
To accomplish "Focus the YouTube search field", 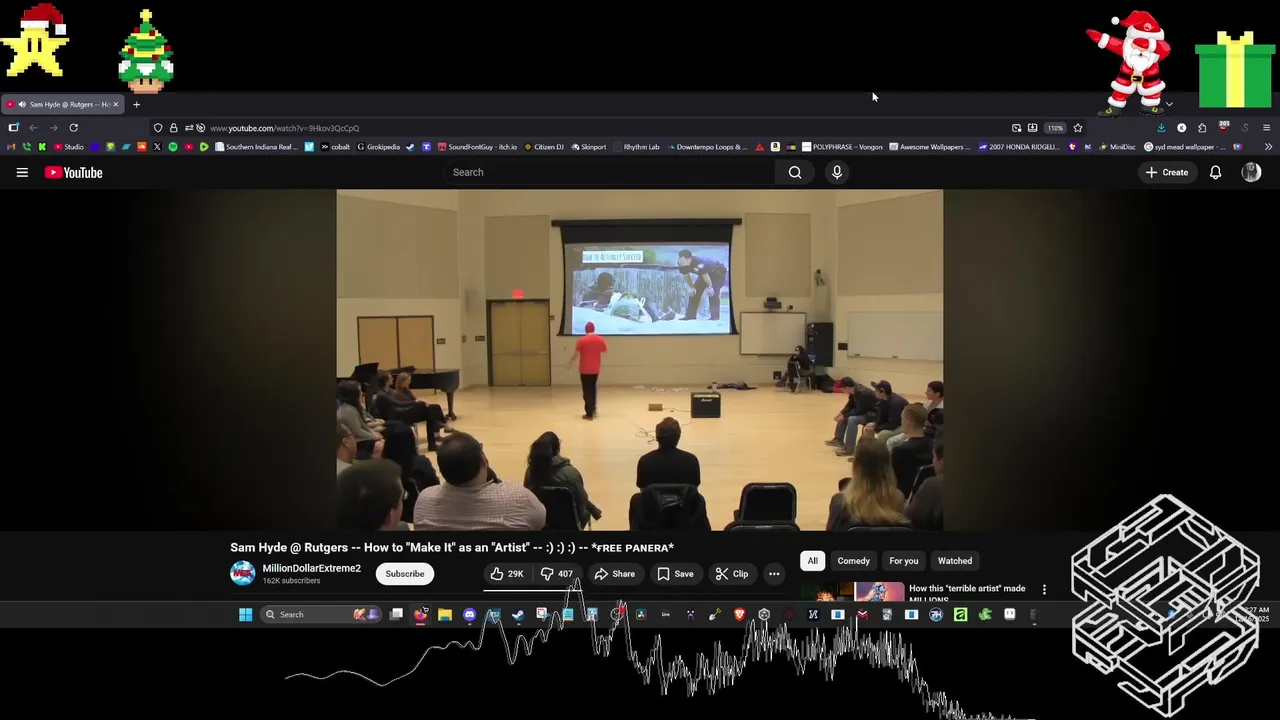I will pyautogui.click(x=608, y=172).
